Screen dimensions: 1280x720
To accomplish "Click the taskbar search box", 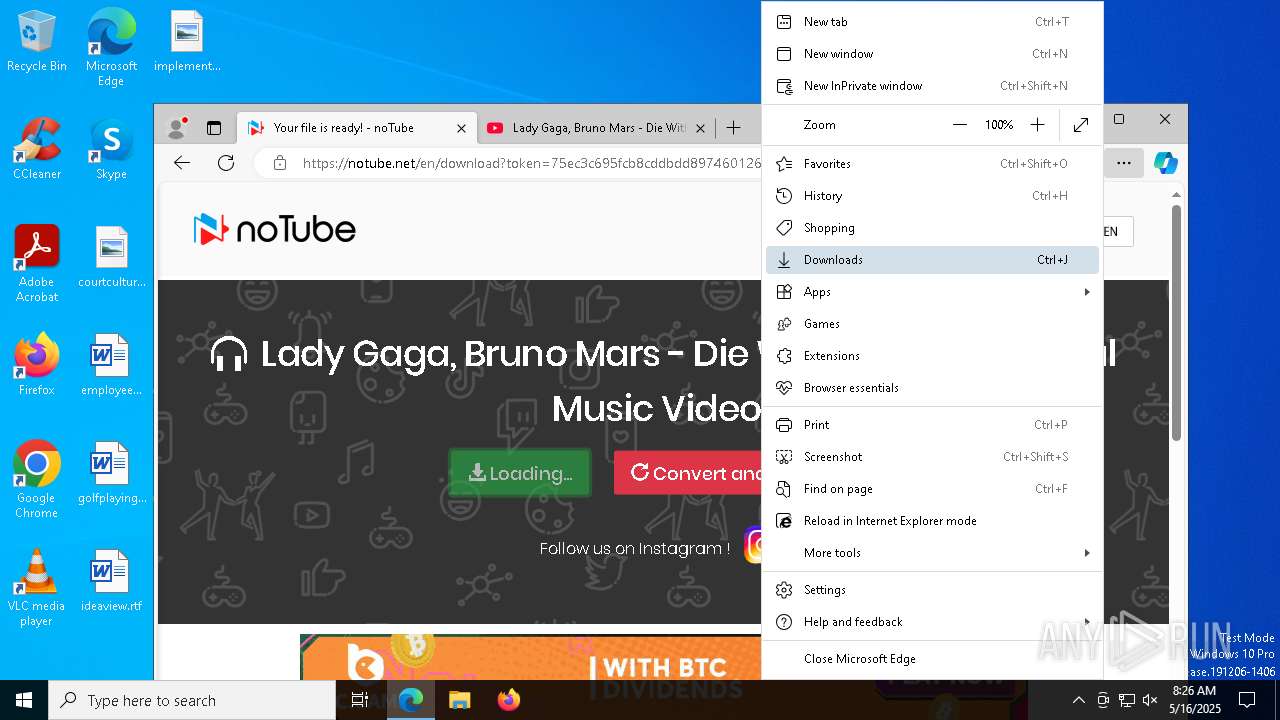I will [x=192, y=700].
